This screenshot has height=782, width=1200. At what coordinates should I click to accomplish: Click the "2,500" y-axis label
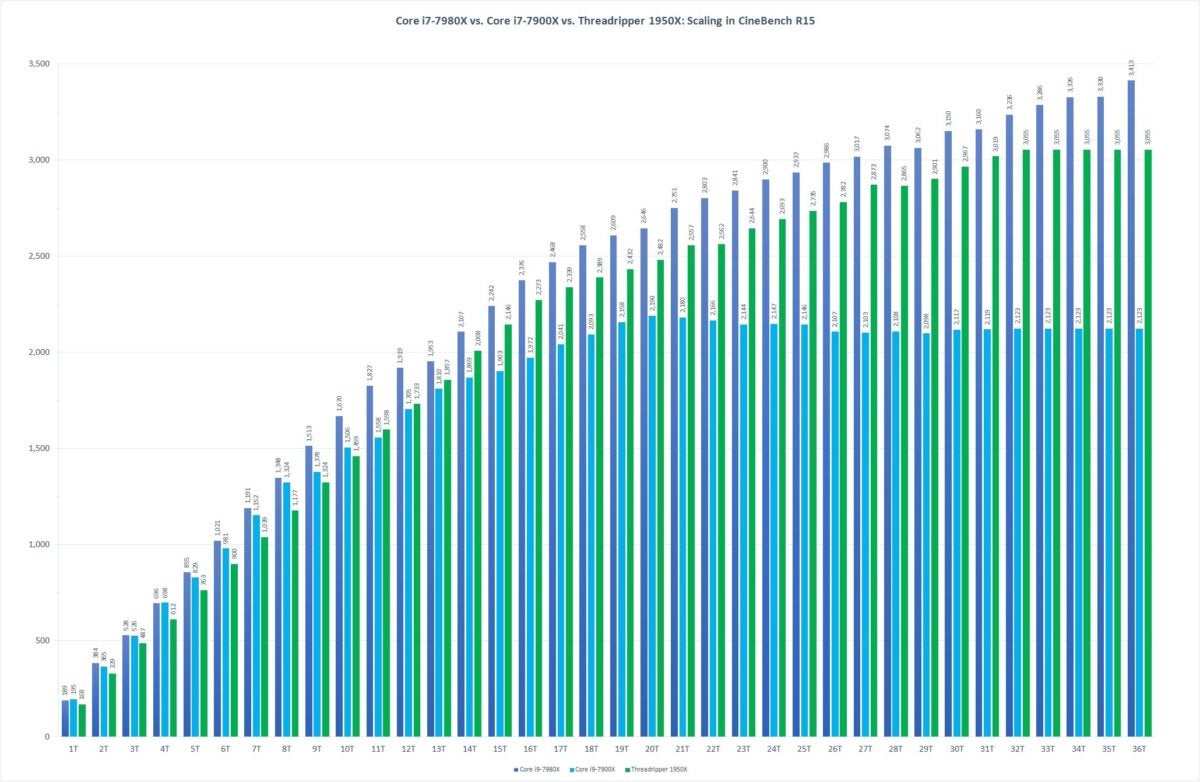[x=38, y=256]
